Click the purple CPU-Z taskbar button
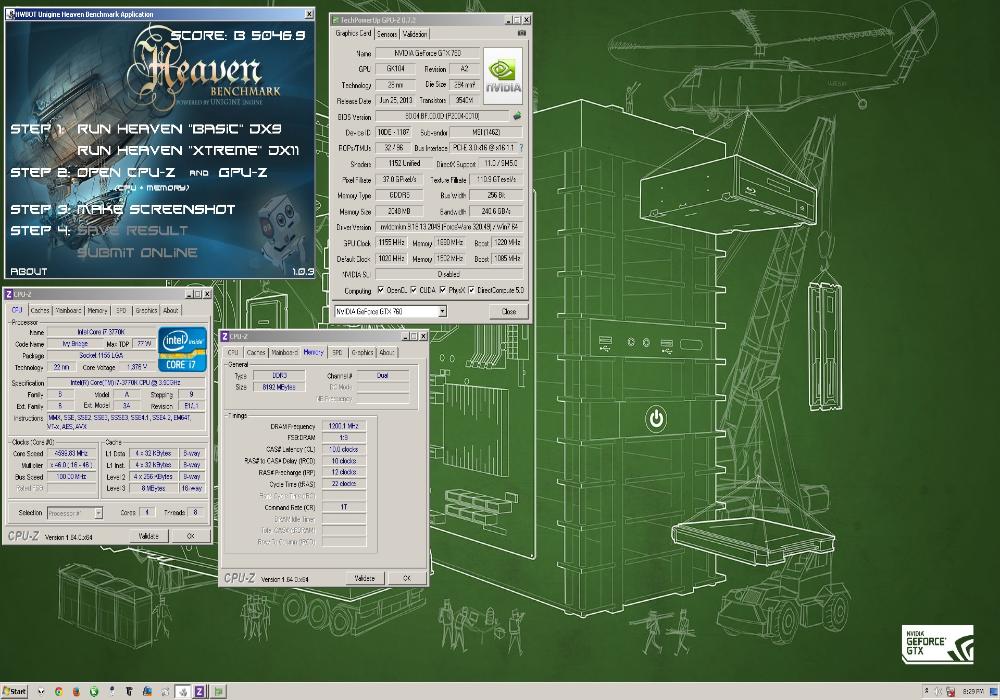This screenshot has width=1000, height=700. [200, 692]
